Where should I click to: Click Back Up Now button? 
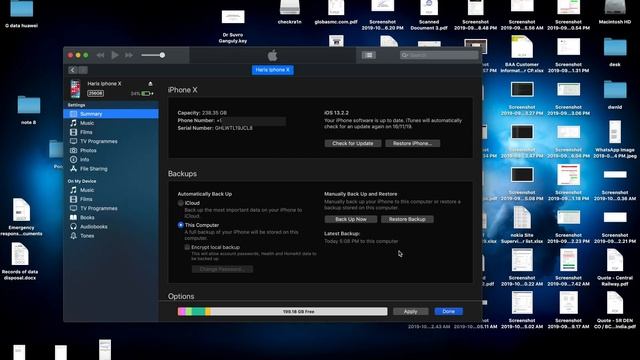(x=351, y=219)
